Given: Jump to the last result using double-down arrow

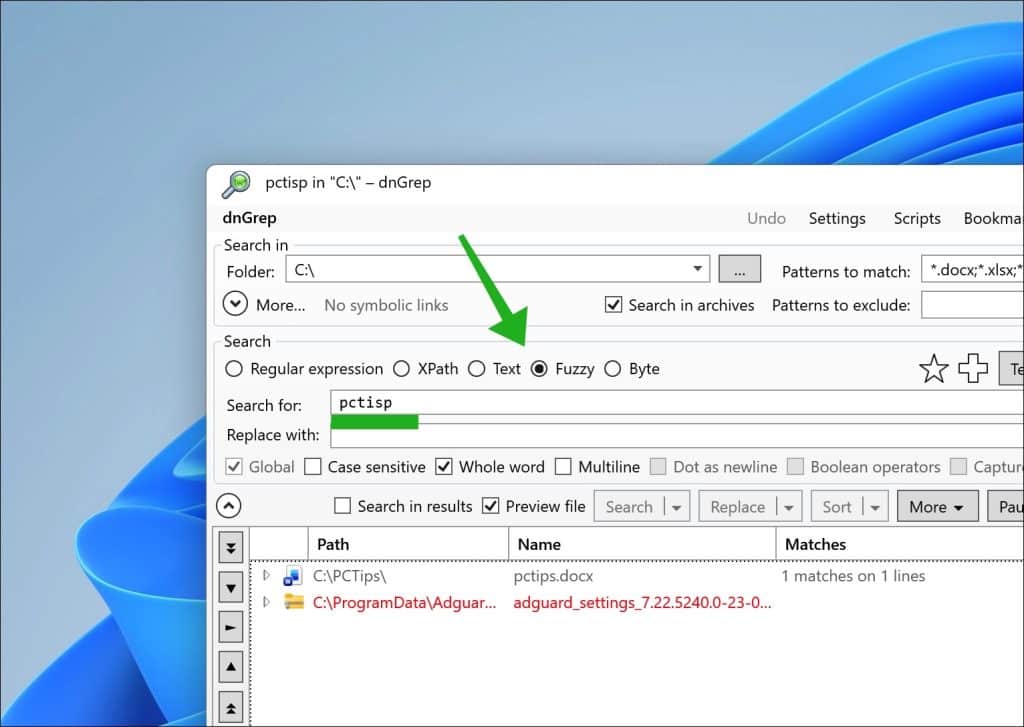Looking at the screenshot, I should [x=231, y=547].
